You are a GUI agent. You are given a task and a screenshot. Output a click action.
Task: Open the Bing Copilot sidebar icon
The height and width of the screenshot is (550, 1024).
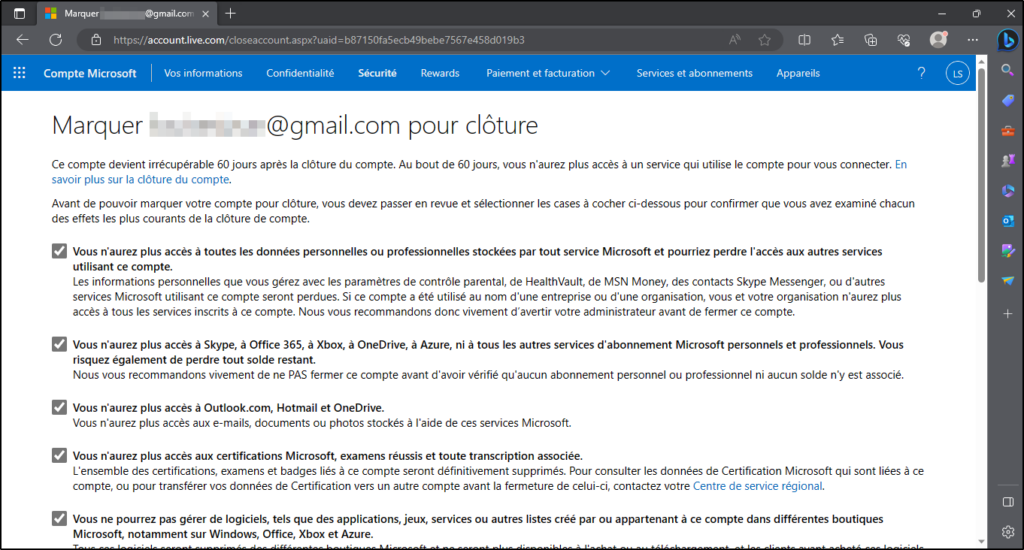pos(1008,40)
